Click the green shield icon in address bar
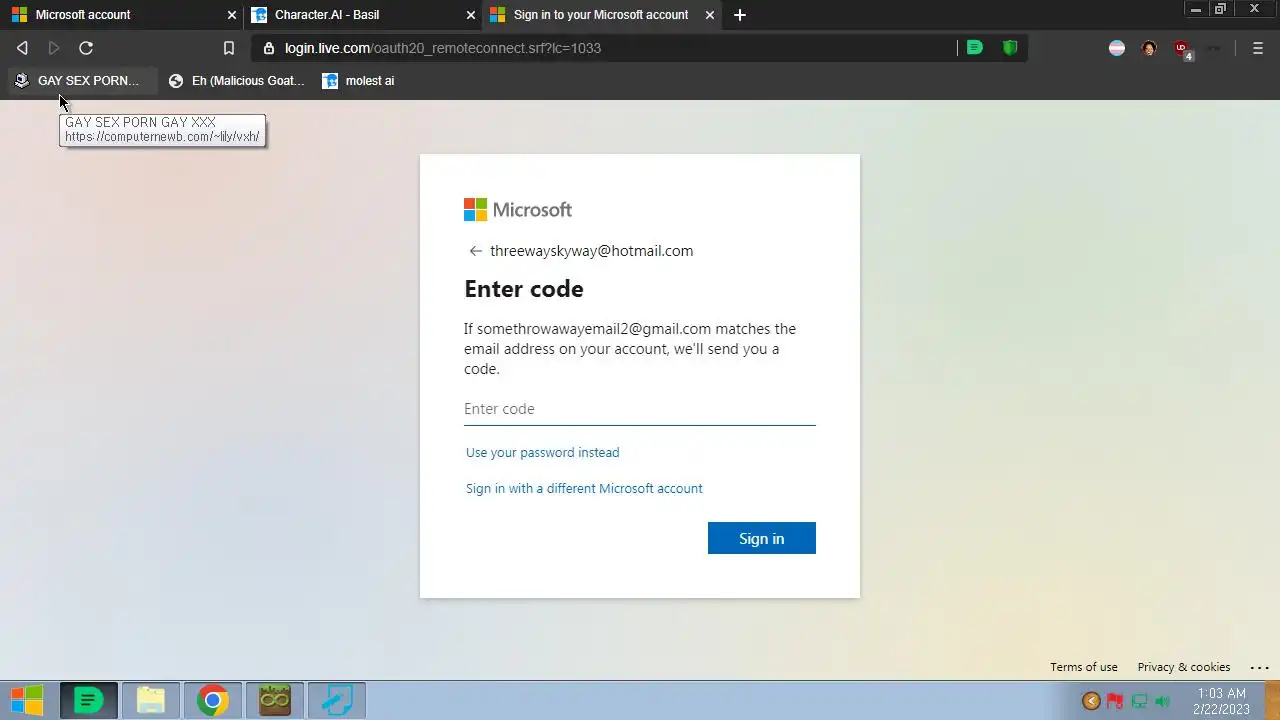1280x720 pixels. point(1010,47)
